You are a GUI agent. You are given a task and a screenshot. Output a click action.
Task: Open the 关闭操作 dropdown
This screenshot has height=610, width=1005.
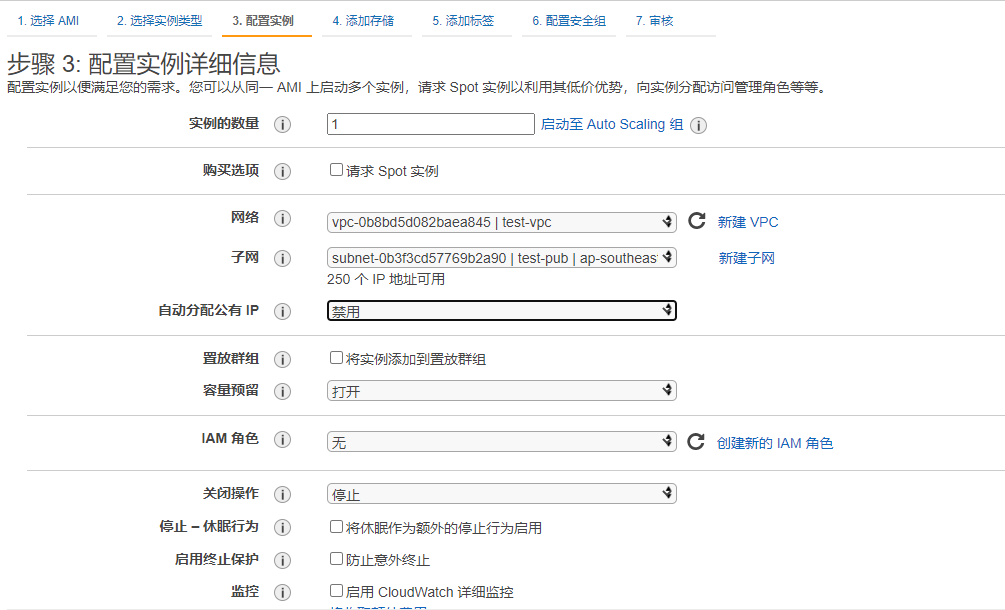point(500,493)
